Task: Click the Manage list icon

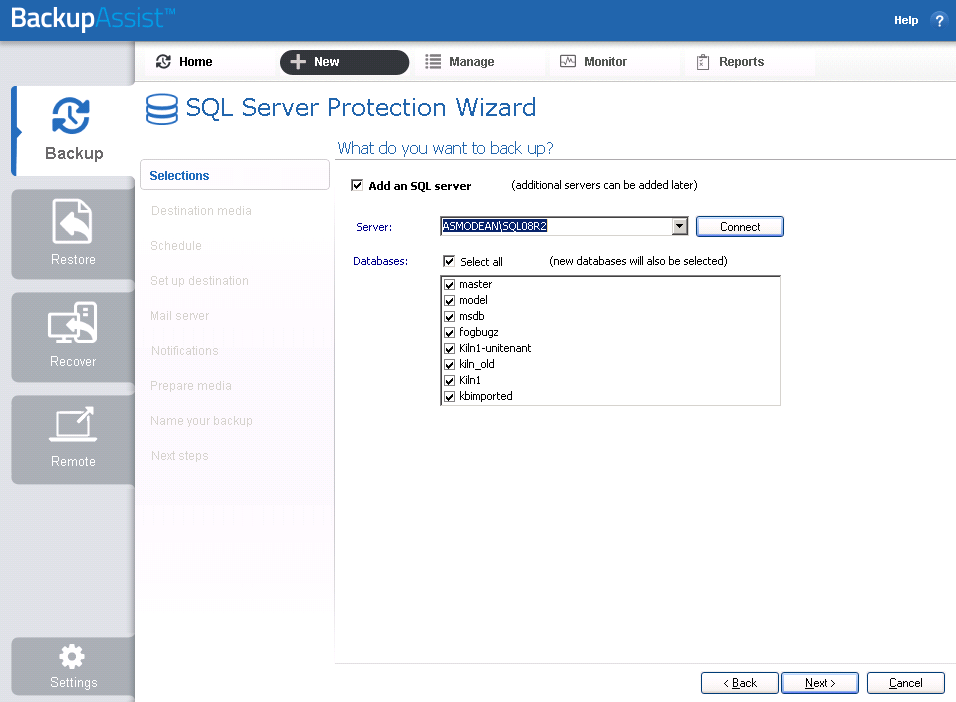Action: coord(433,62)
